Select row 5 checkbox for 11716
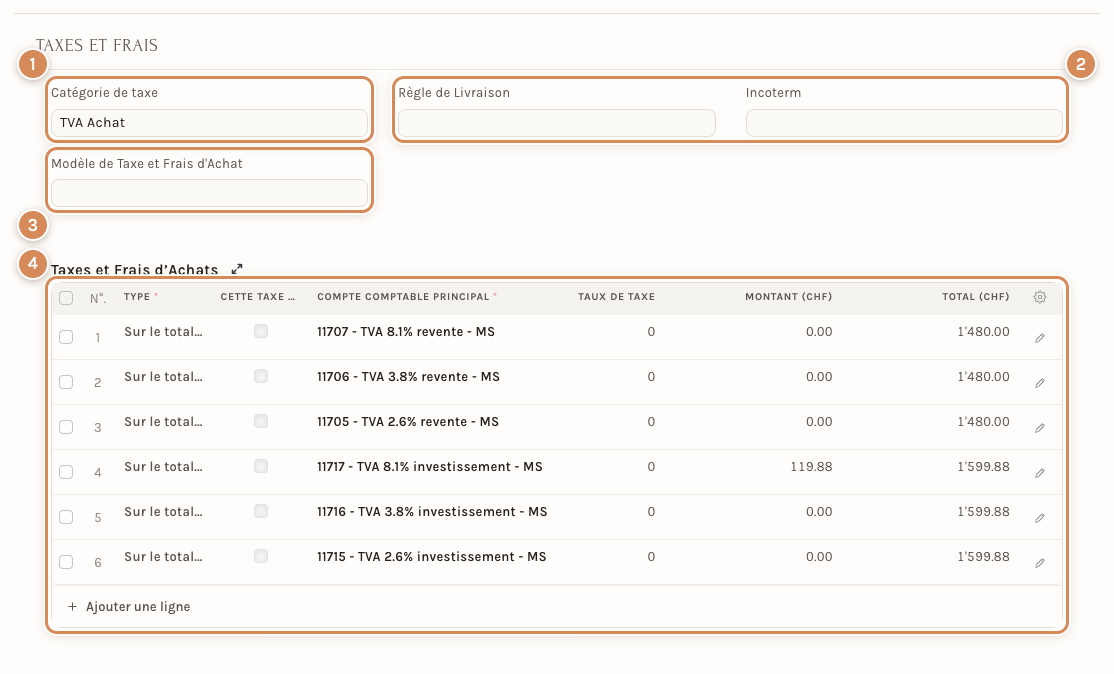Image resolution: width=1114 pixels, height=674 pixels. pyautogui.click(x=66, y=517)
